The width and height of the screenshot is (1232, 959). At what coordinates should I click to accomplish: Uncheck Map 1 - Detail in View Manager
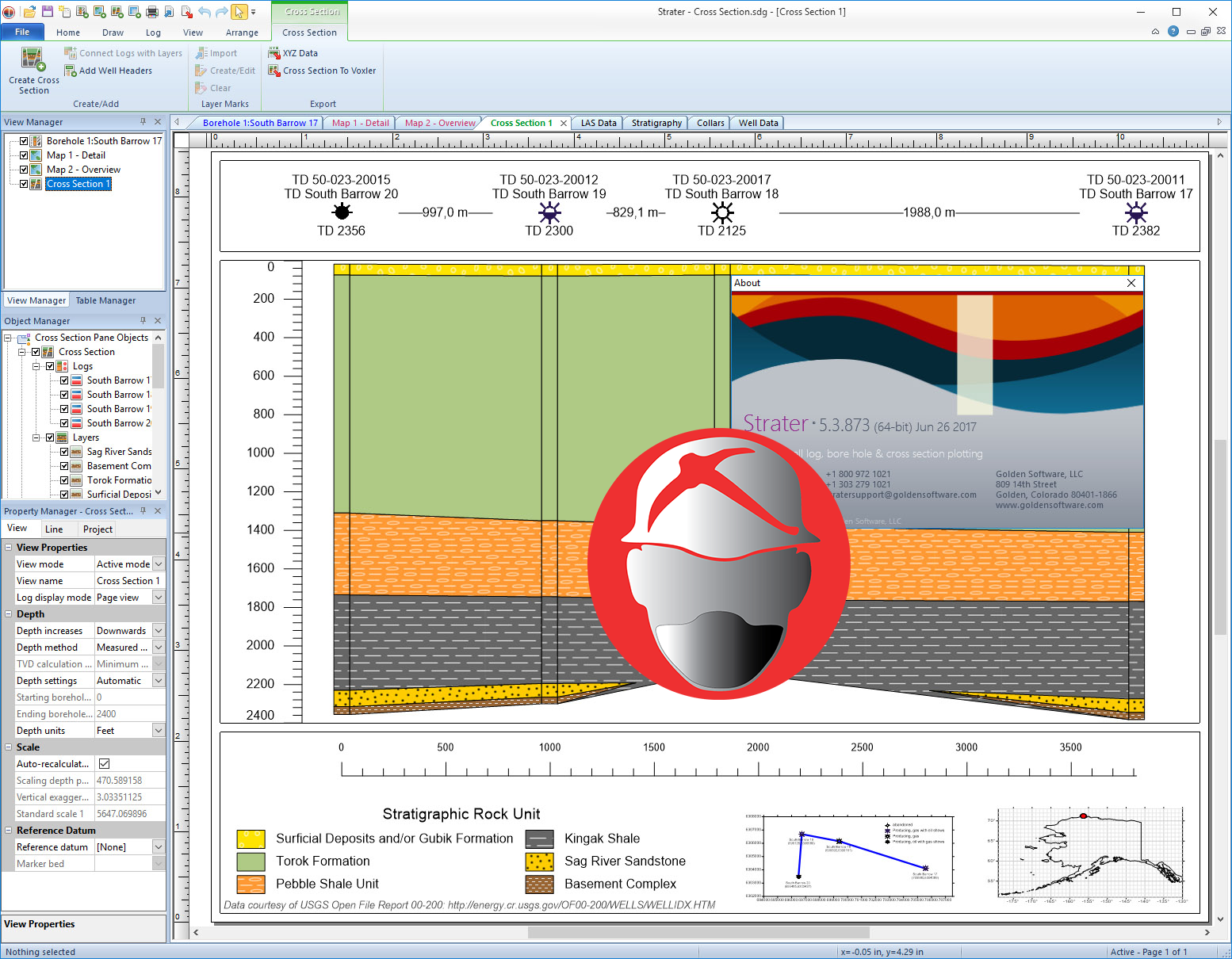click(24, 155)
